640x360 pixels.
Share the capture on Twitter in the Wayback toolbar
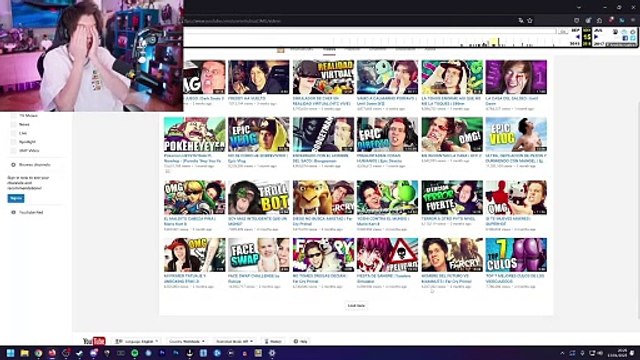coord(632,38)
